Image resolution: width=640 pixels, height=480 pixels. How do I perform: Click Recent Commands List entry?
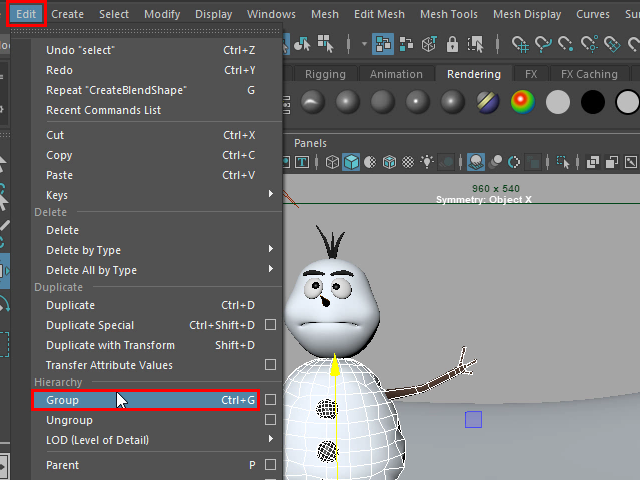tap(103, 110)
